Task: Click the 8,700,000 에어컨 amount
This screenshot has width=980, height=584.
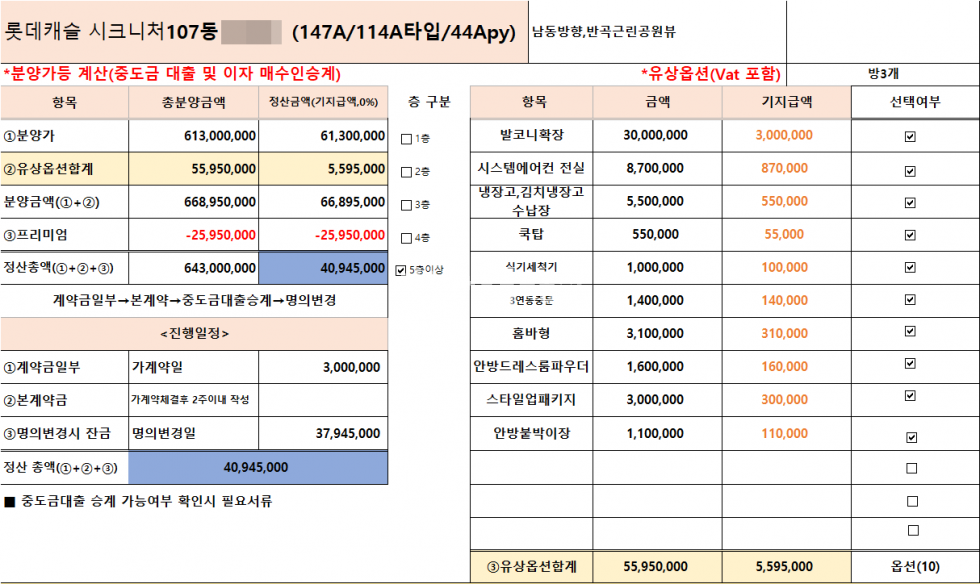Action: tap(658, 168)
